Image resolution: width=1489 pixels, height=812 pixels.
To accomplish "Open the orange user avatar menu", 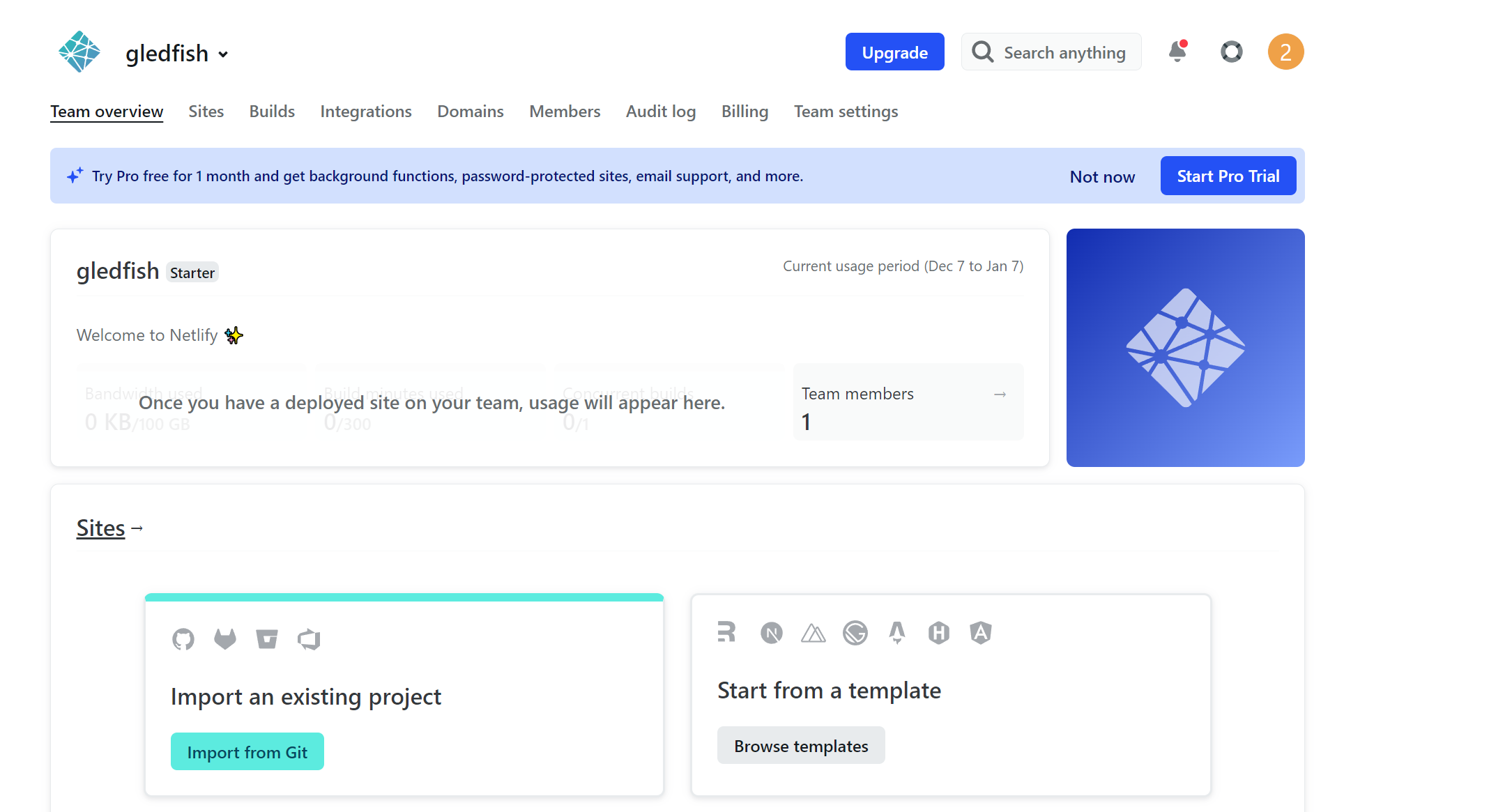I will click(x=1285, y=52).
